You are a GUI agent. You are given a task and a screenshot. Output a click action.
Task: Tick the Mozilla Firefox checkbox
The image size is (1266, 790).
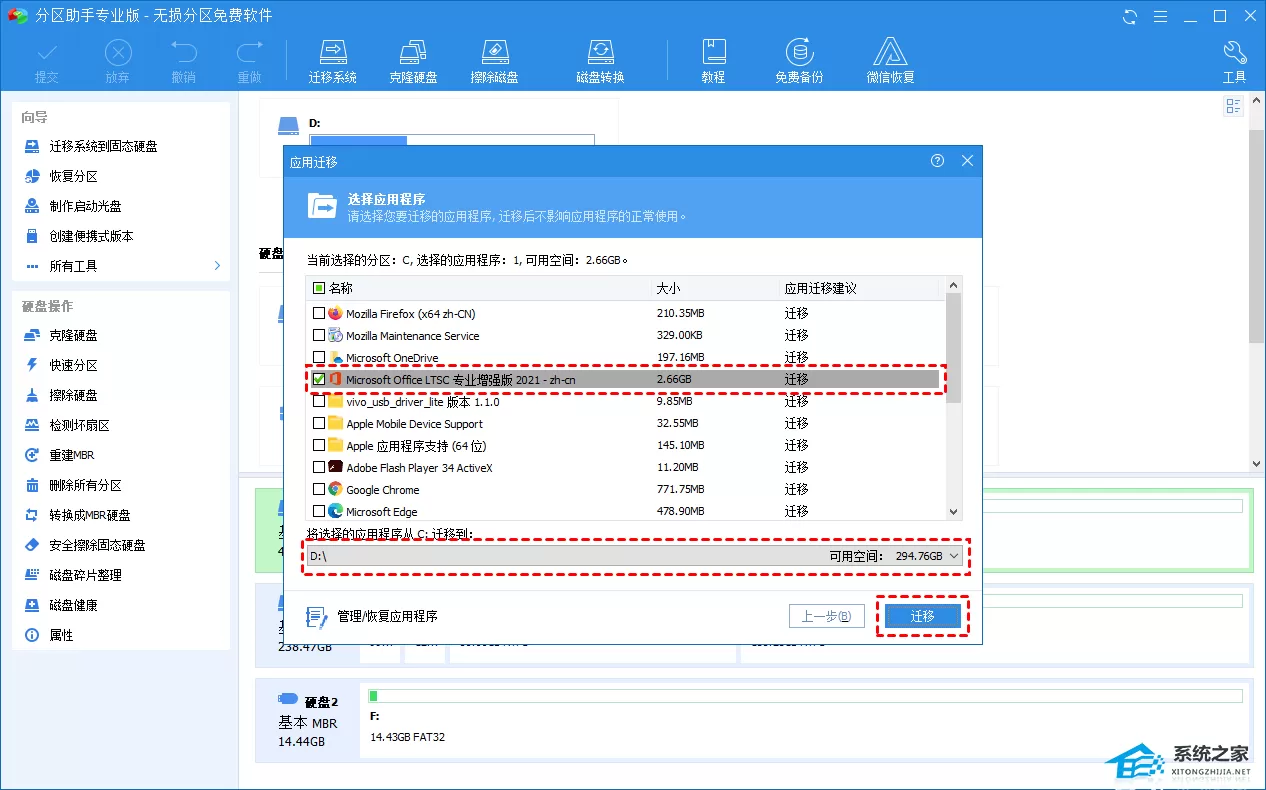click(x=319, y=313)
